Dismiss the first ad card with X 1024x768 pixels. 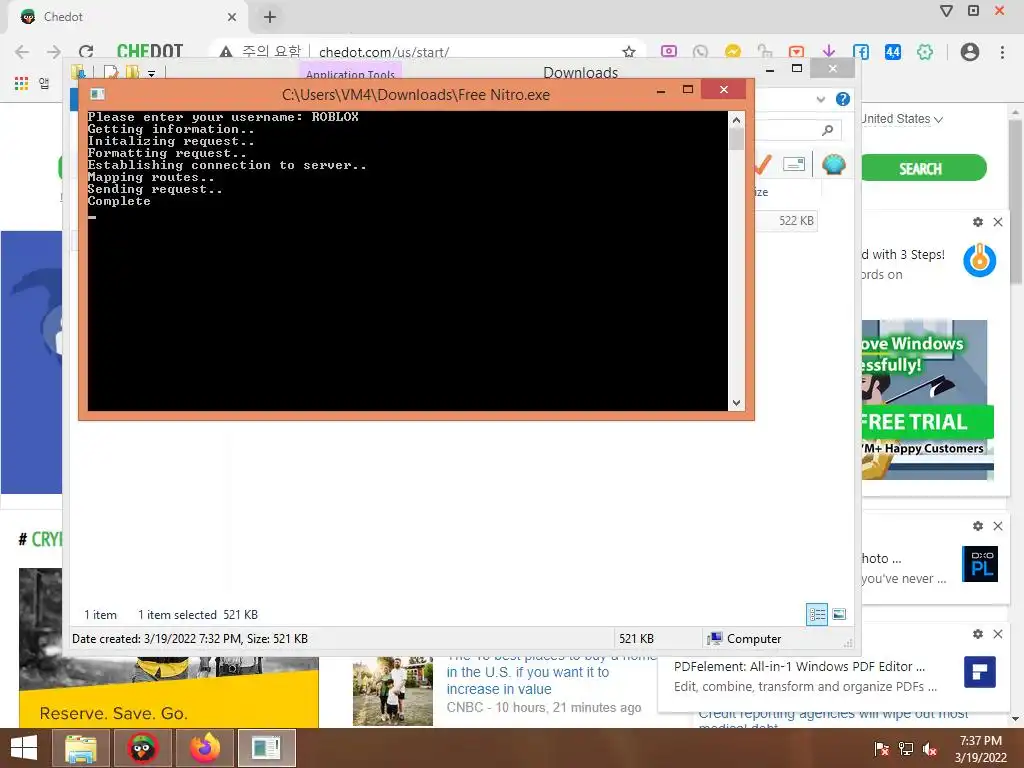coord(998,222)
